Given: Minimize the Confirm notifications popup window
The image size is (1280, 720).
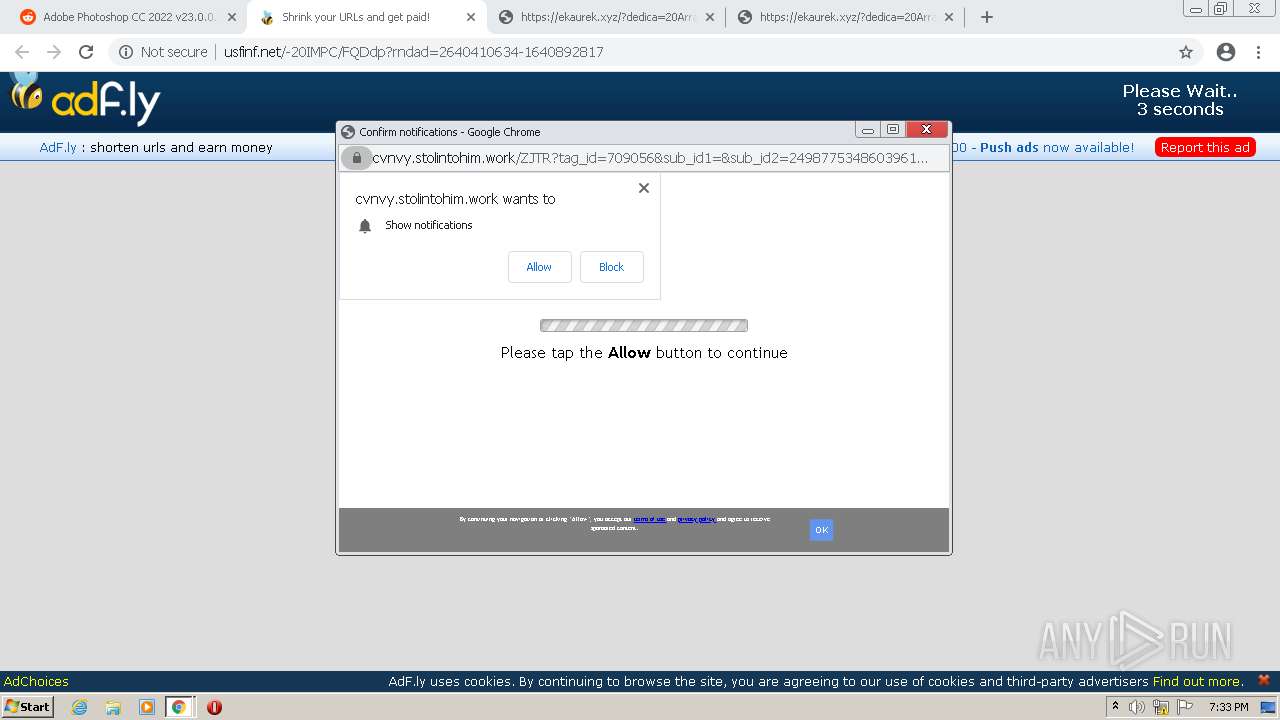Looking at the screenshot, I should 868,130.
